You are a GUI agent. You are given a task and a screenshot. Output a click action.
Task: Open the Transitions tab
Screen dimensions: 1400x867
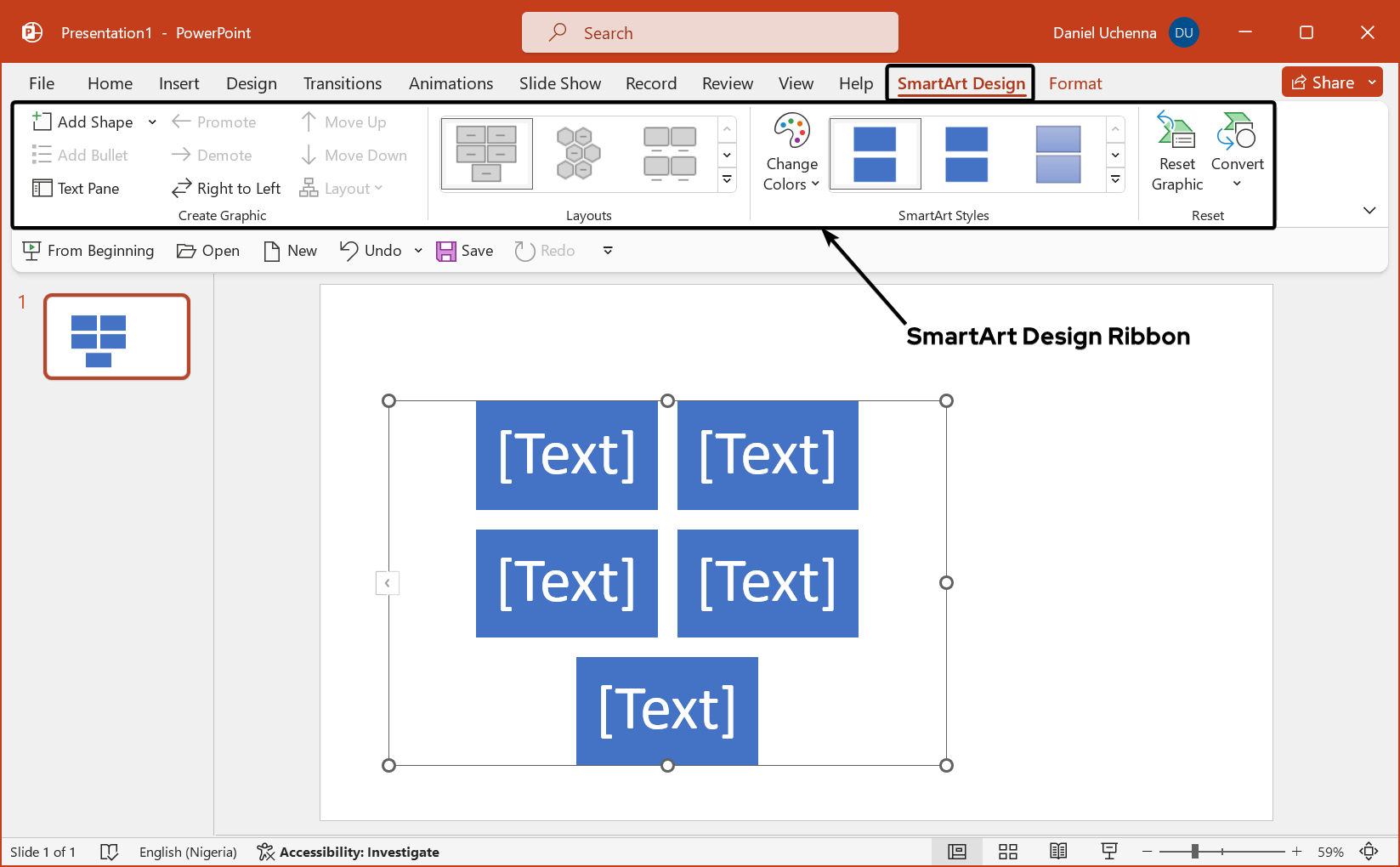point(342,83)
